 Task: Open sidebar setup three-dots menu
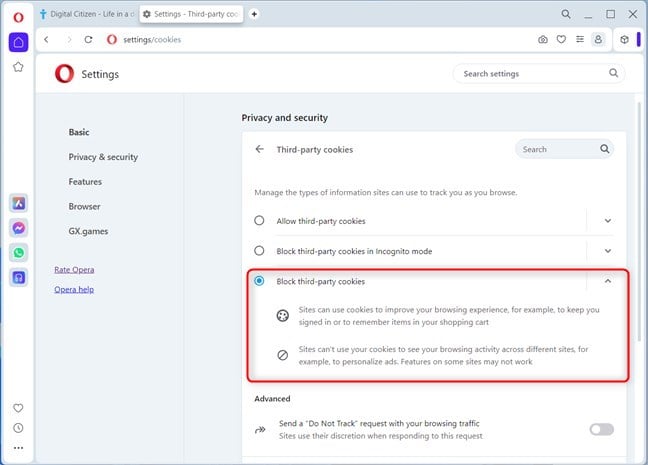coord(18,448)
